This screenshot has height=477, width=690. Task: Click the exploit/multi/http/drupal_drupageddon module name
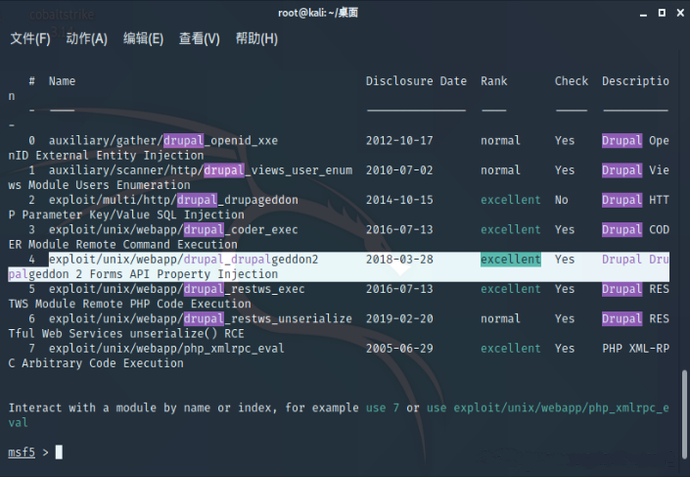173,200
